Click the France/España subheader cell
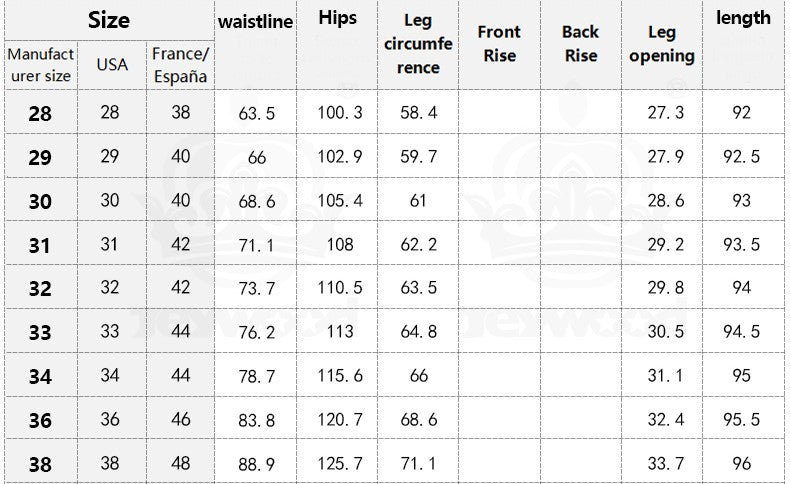 180,65
